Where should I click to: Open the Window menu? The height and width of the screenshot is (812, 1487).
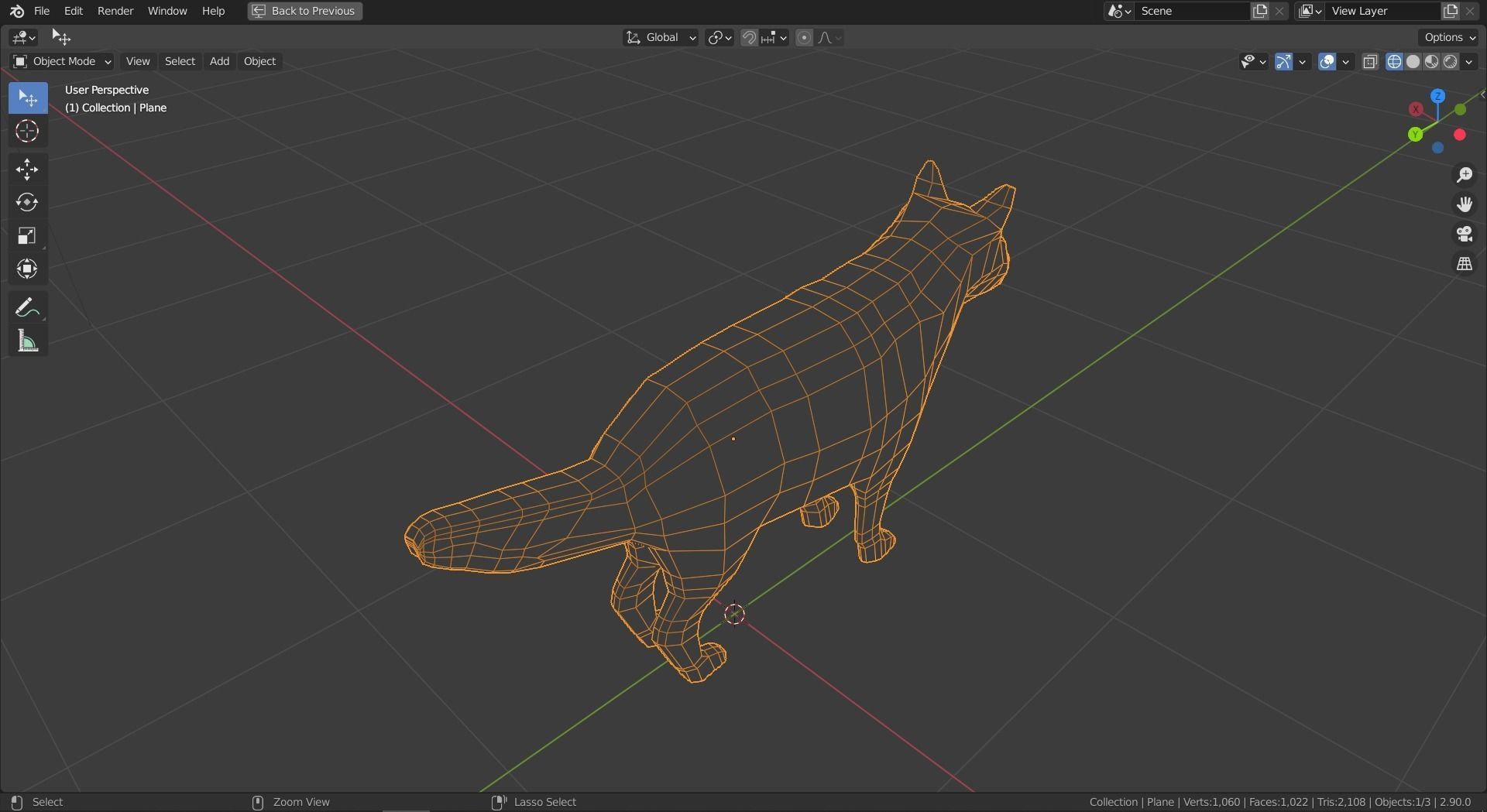tap(167, 11)
